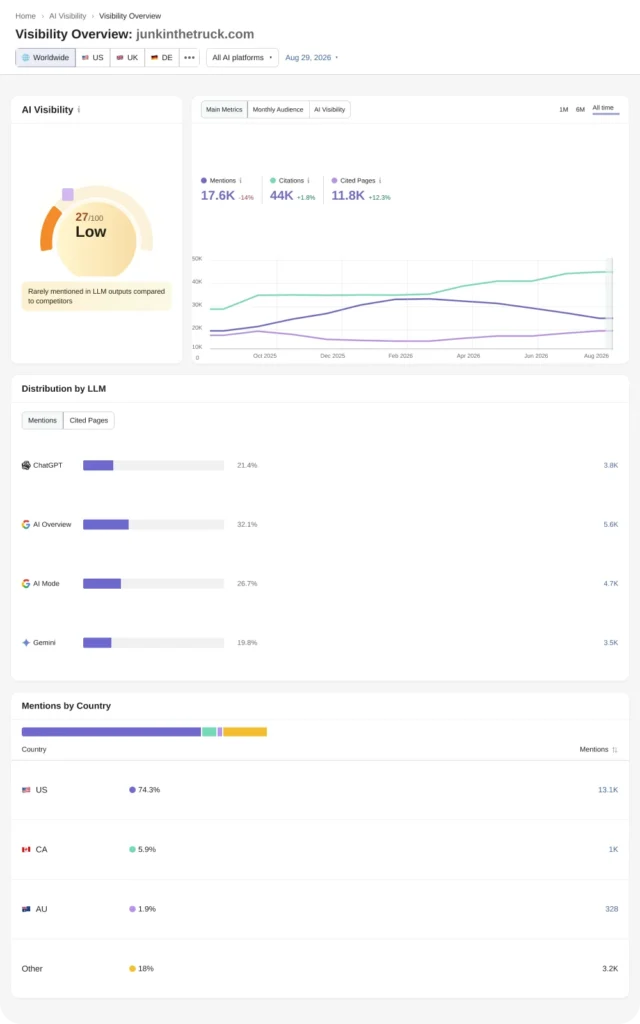This screenshot has height=1024, width=640.
Task: Click the purple US segment of country bar
Action: point(111,731)
